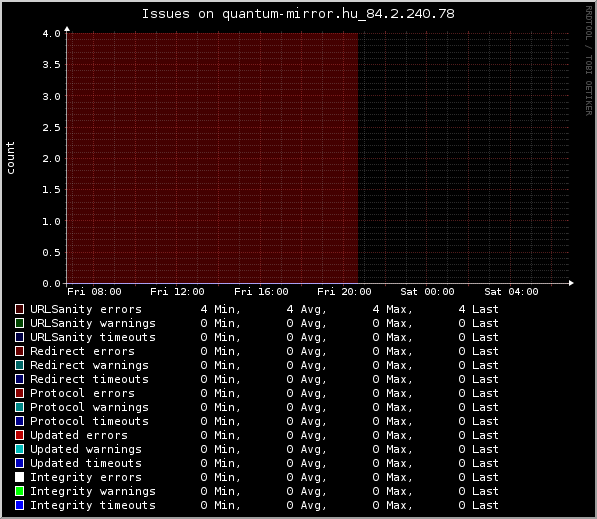This screenshot has width=597, height=519.
Task: Click the Updated timeouts legend label
Action: point(86,463)
